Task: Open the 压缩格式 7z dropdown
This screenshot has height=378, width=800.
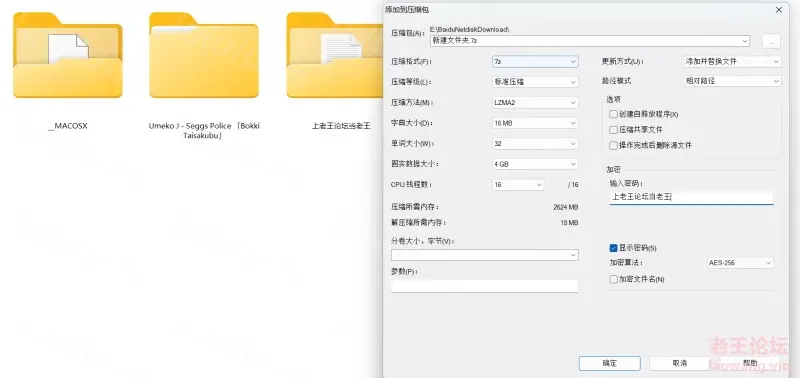Action: [535, 61]
